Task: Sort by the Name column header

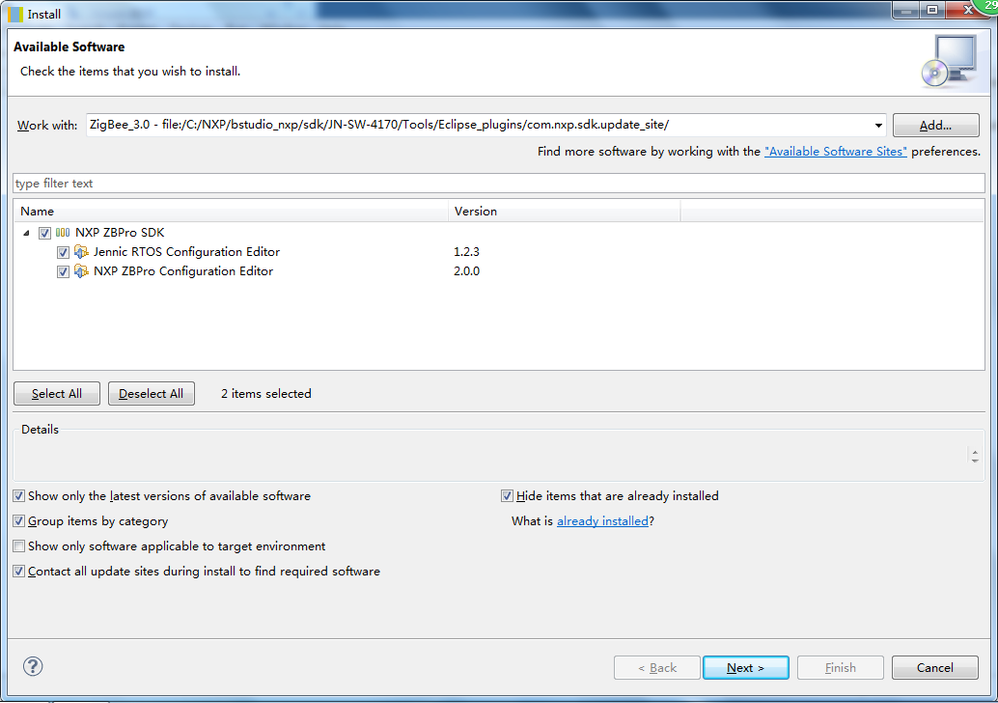Action: point(231,211)
